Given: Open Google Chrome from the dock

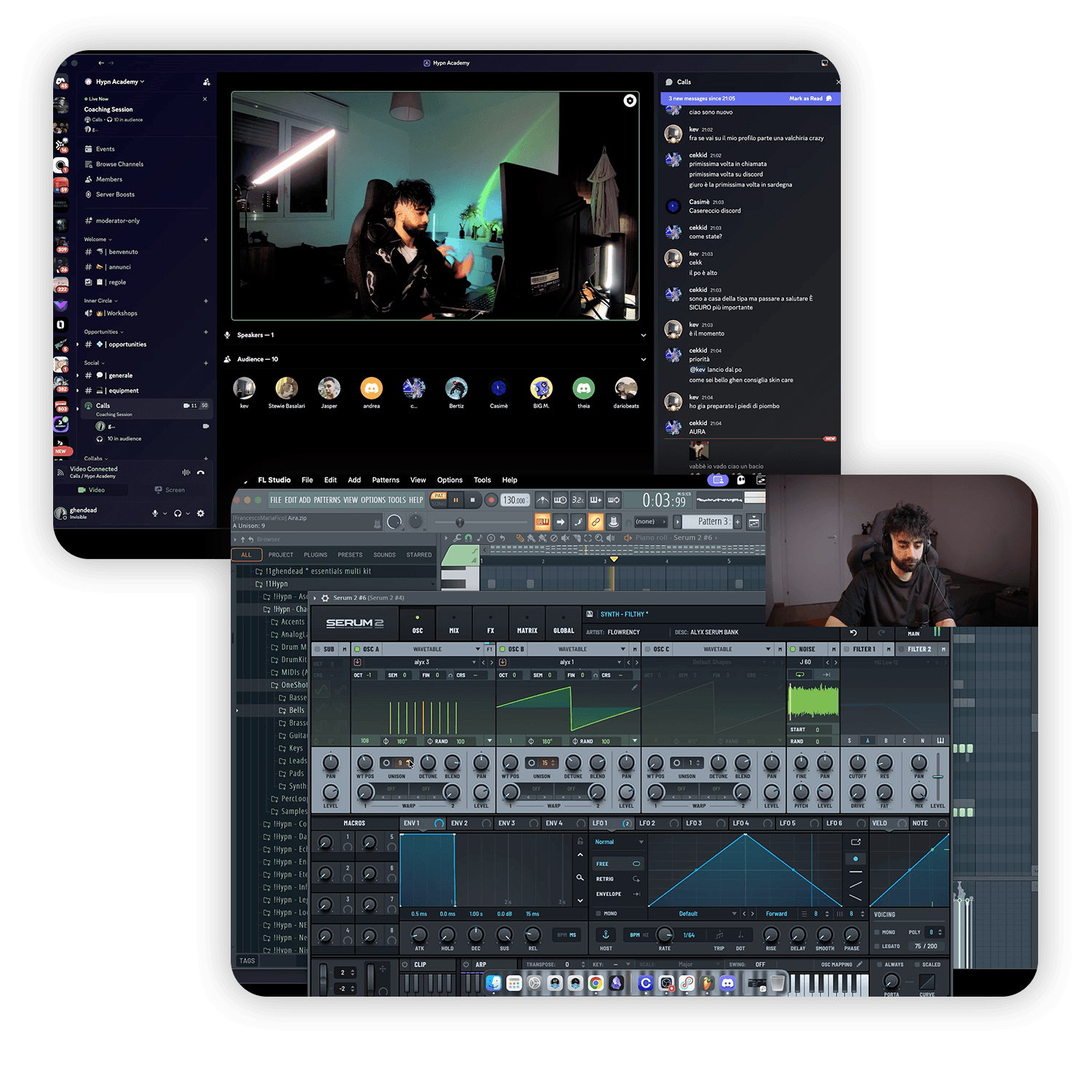Looking at the screenshot, I should [x=596, y=984].
